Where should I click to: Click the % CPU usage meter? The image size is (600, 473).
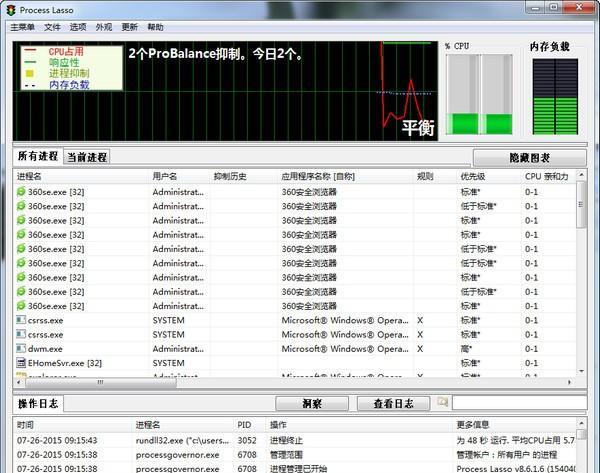pos(479,94)
